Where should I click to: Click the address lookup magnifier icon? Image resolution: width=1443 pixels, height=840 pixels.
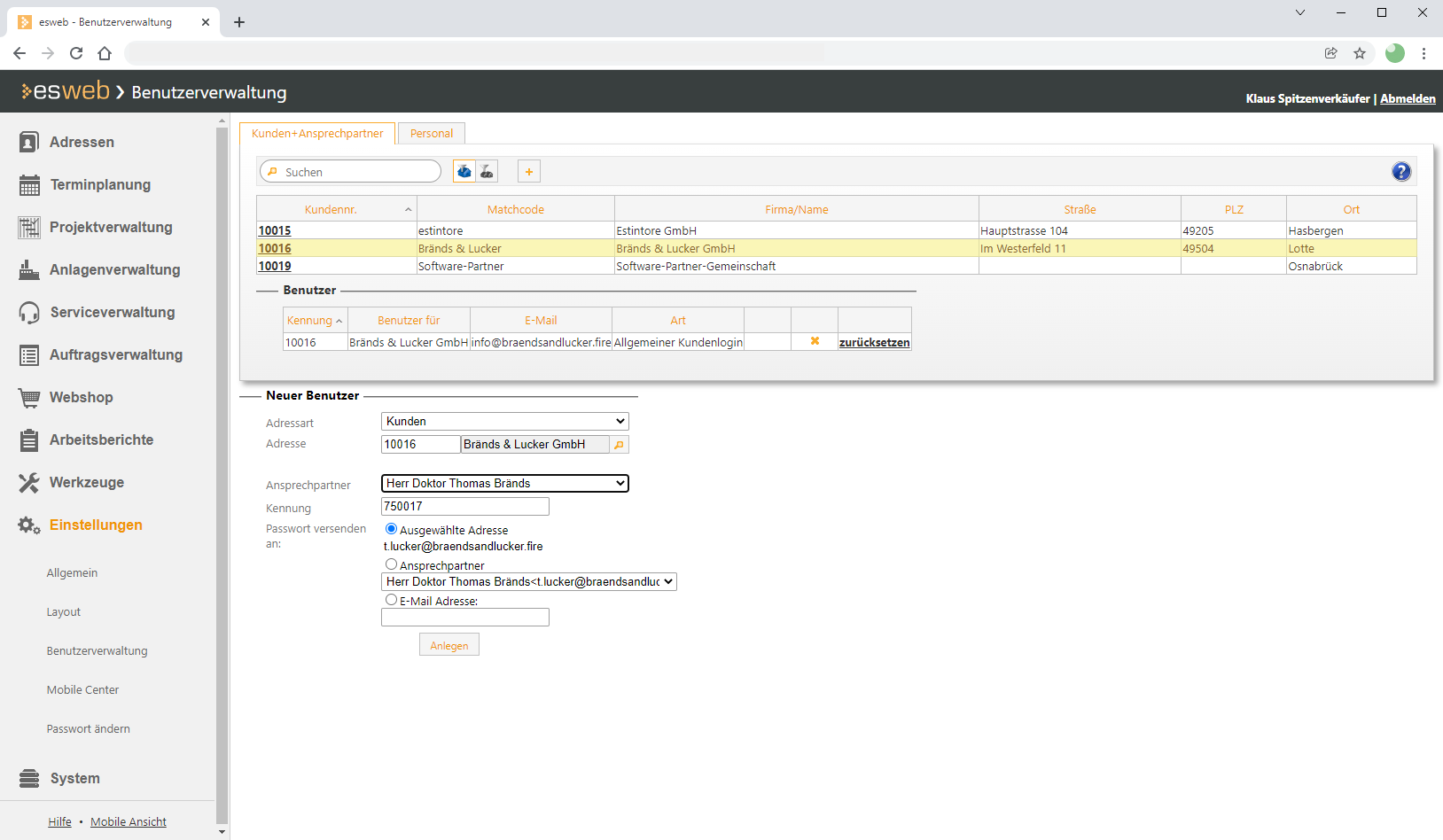620,445
